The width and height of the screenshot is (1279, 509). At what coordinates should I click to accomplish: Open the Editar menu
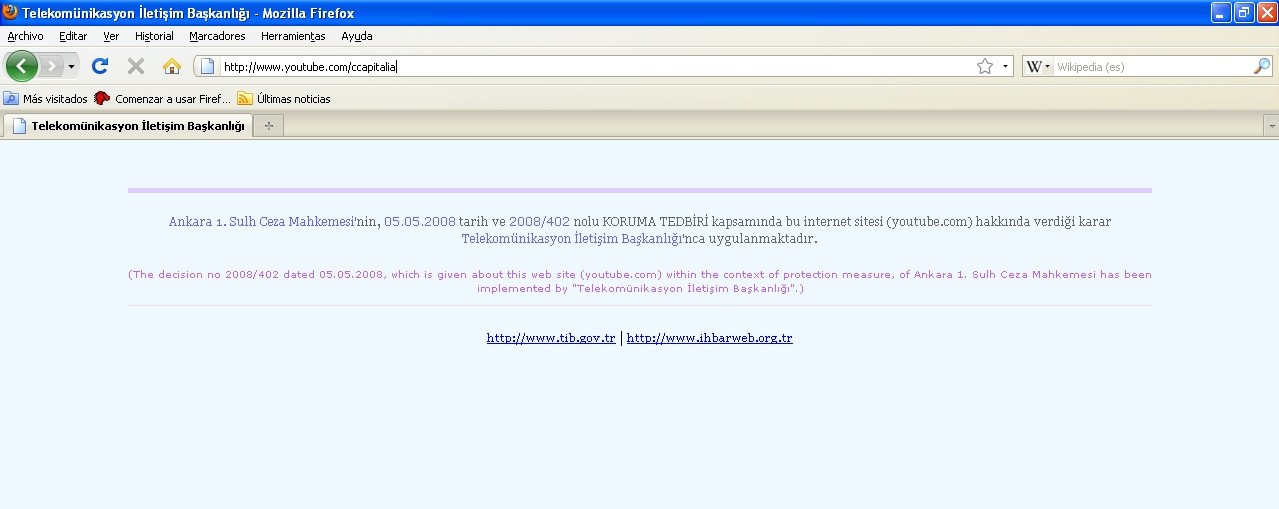click(x=73, y=36)
